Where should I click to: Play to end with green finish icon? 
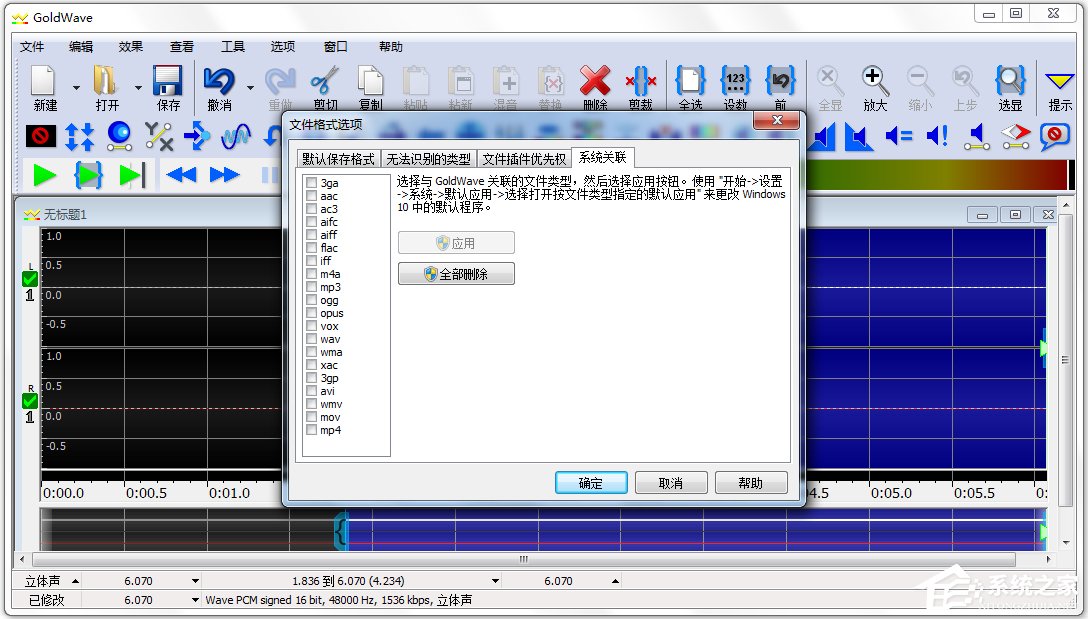pyautogui.click(x=132, y=175)
